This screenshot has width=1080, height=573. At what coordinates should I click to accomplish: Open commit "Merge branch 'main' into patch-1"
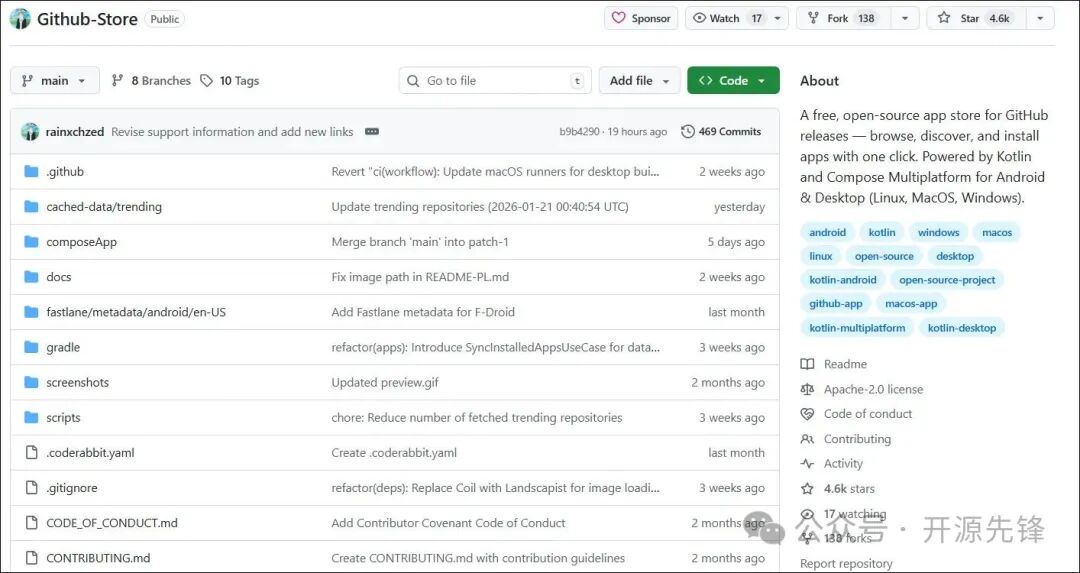[419, 242]
